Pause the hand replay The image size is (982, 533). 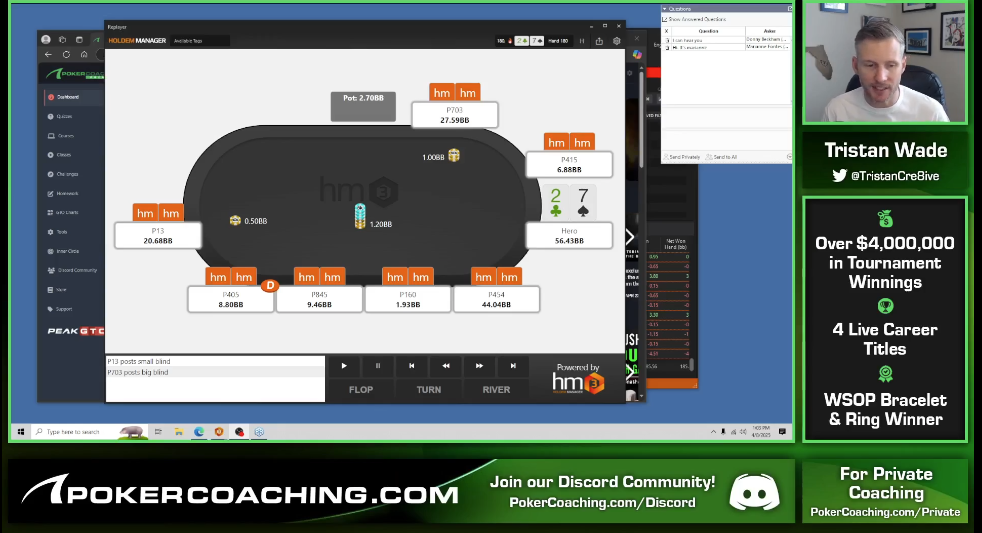378,366
